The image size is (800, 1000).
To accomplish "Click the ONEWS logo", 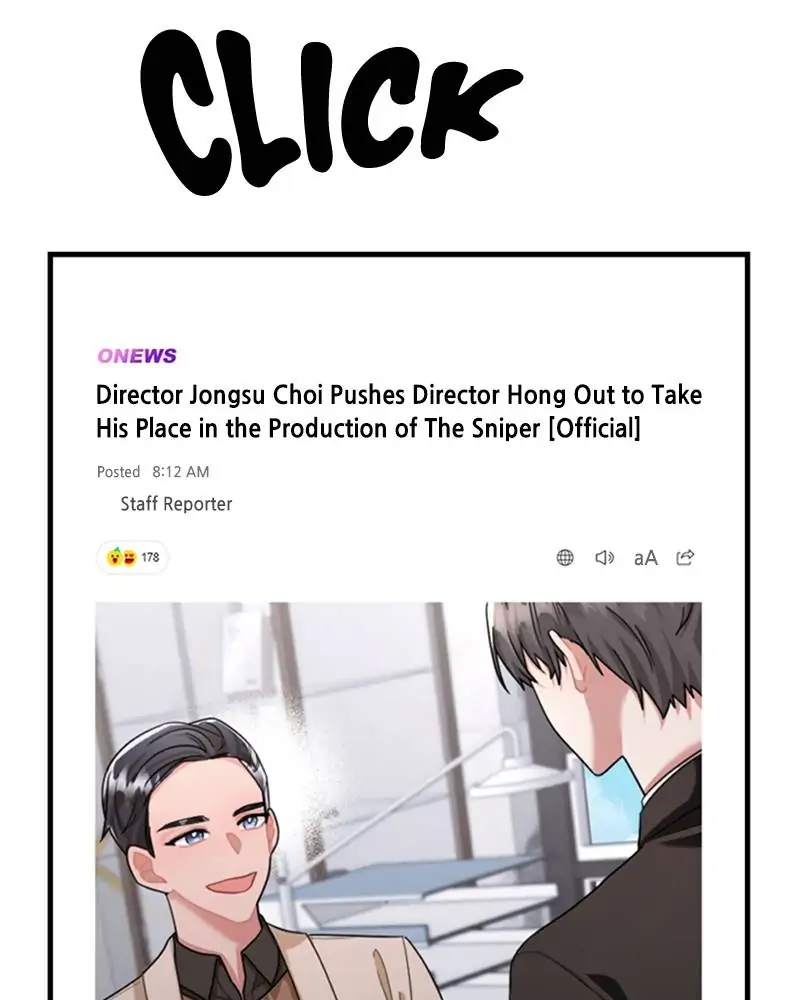I will pos(137,356).
